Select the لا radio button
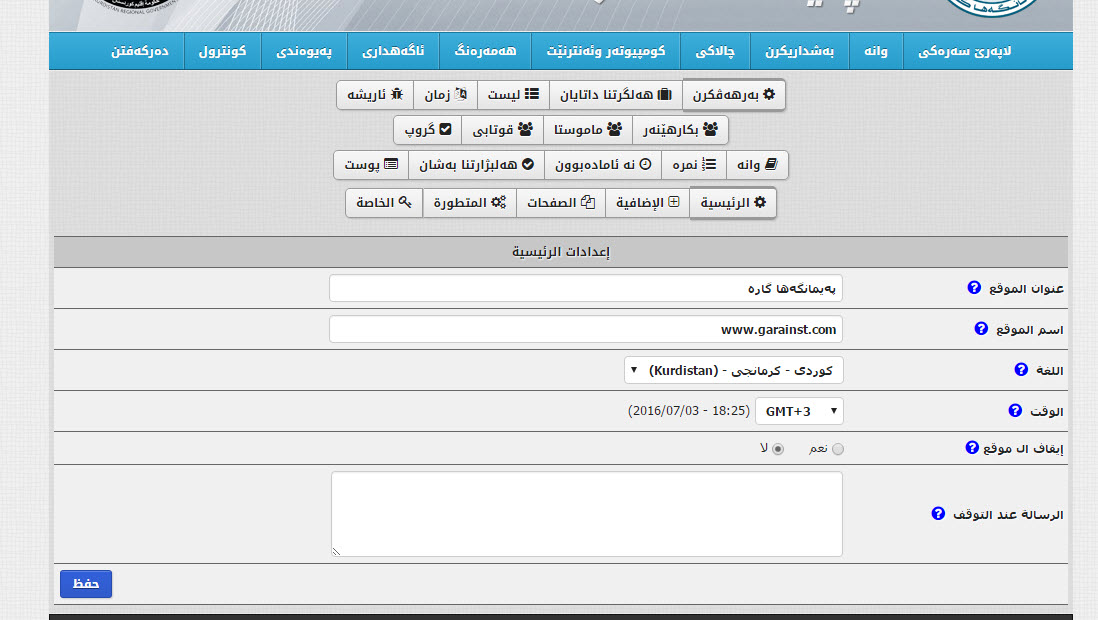The height and width of the screenshot is (620, 1098). [779, 449]
